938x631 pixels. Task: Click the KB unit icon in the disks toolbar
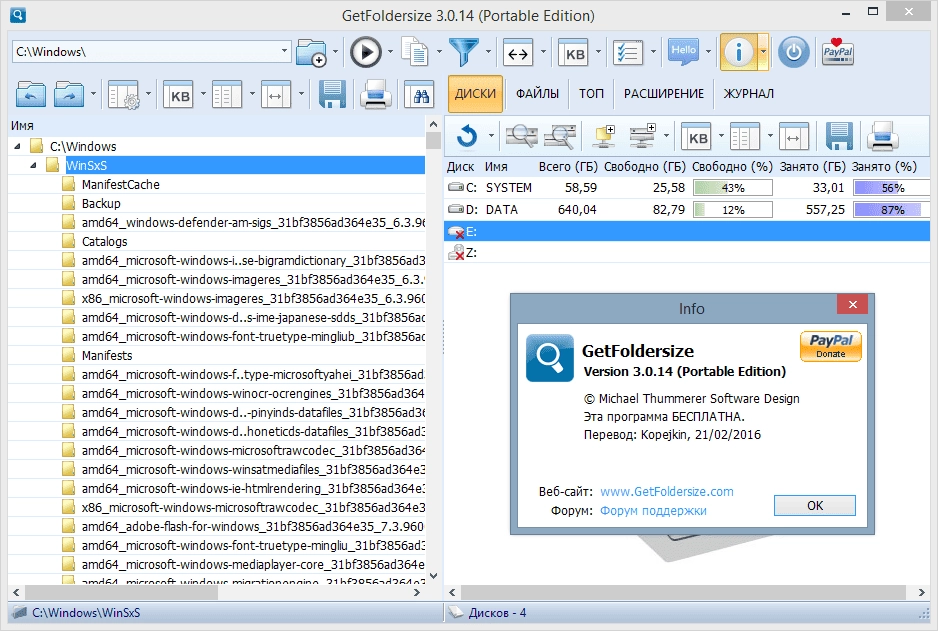697,137
